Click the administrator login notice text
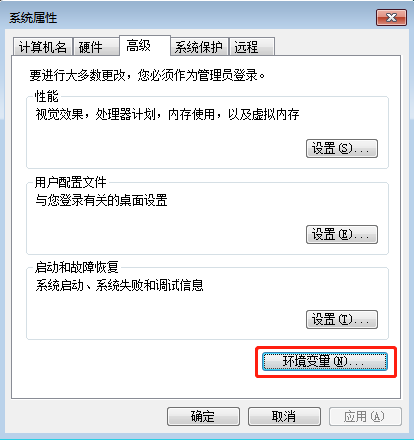The height and width of the screenshot is (440, 414). pos(147,75)
